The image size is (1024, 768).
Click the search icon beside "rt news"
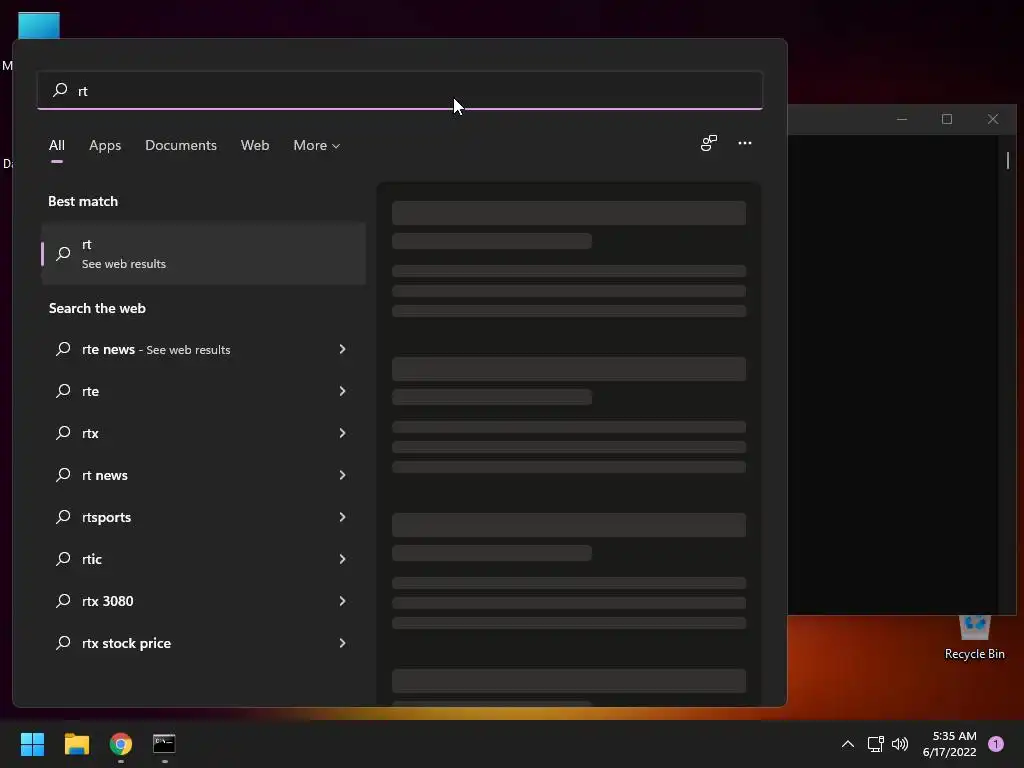pos(63,475)
